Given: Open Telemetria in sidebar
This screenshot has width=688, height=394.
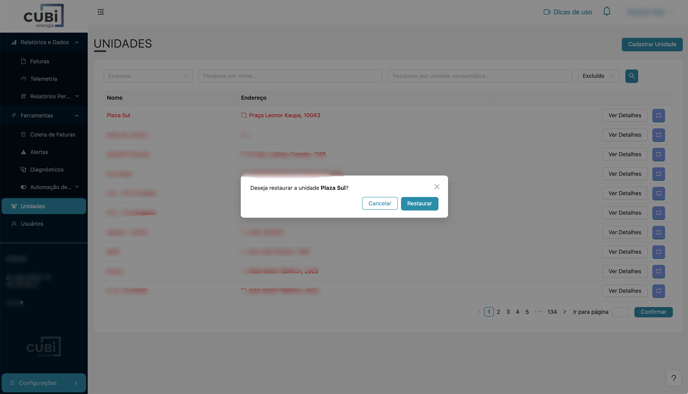Looking at the screenshot, I should 43,79.
